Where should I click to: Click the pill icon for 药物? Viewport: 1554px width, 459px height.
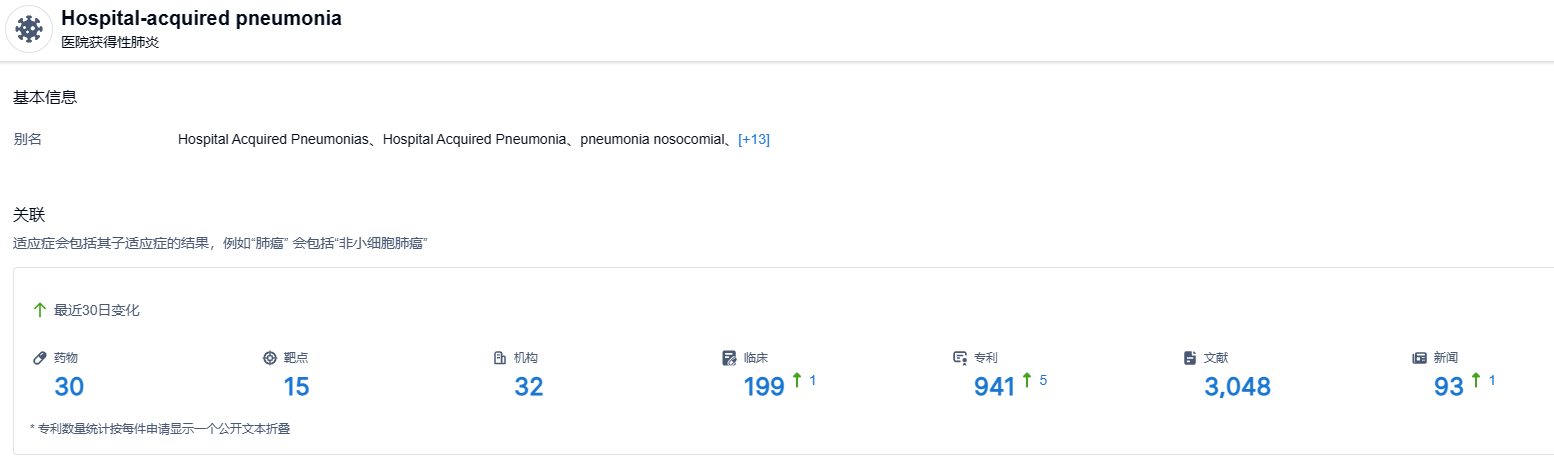(40, 358)
